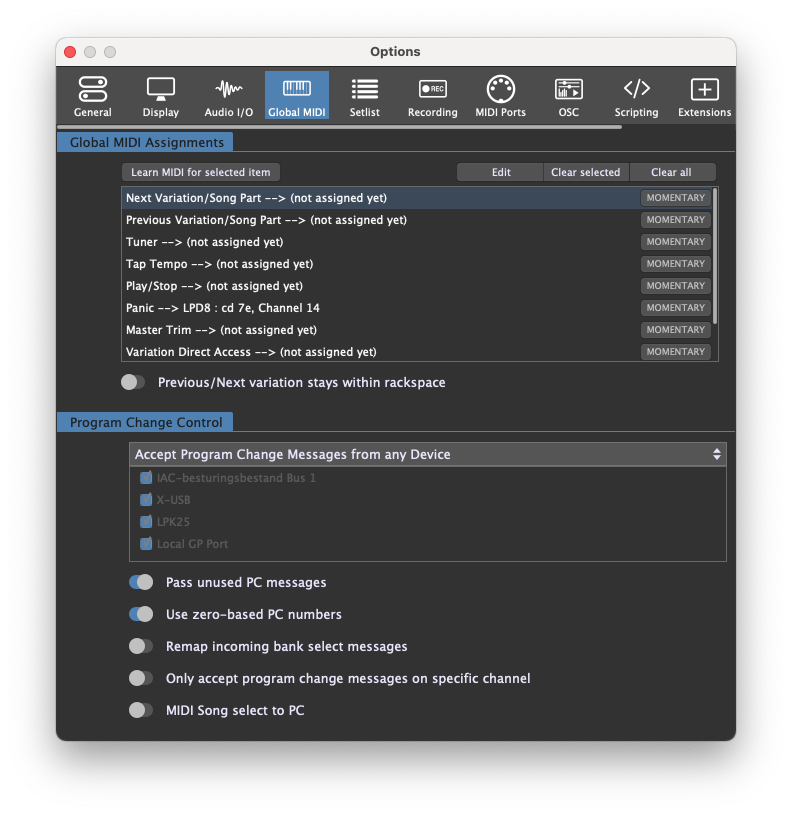Select the Master Trim assignment row
The width and height of the screenshot is (792, 815).
coord(380,330)
